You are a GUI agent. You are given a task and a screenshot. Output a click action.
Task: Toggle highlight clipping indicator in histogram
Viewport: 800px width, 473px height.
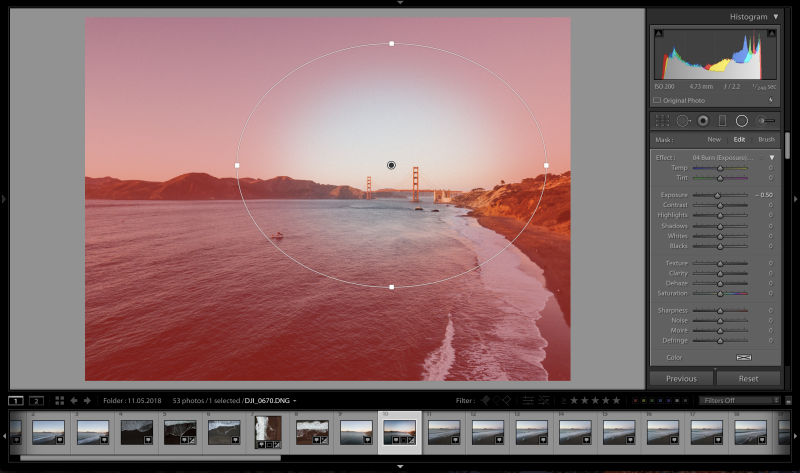(x=771, y=33)
